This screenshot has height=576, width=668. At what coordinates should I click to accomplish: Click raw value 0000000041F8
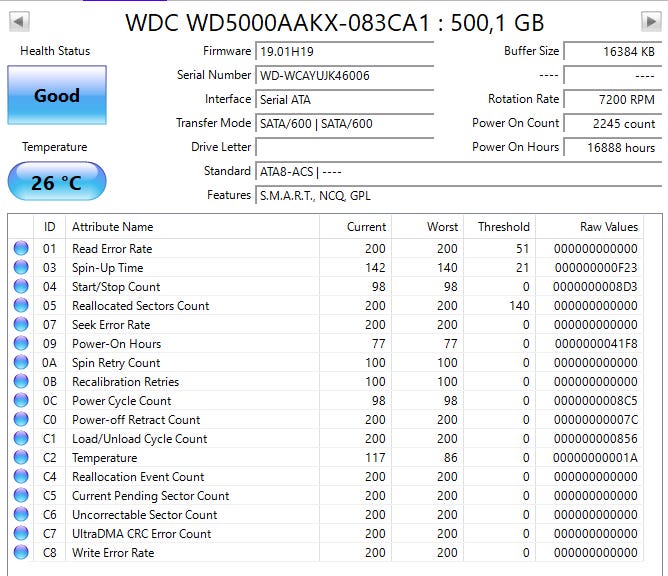tap(596, 343)
